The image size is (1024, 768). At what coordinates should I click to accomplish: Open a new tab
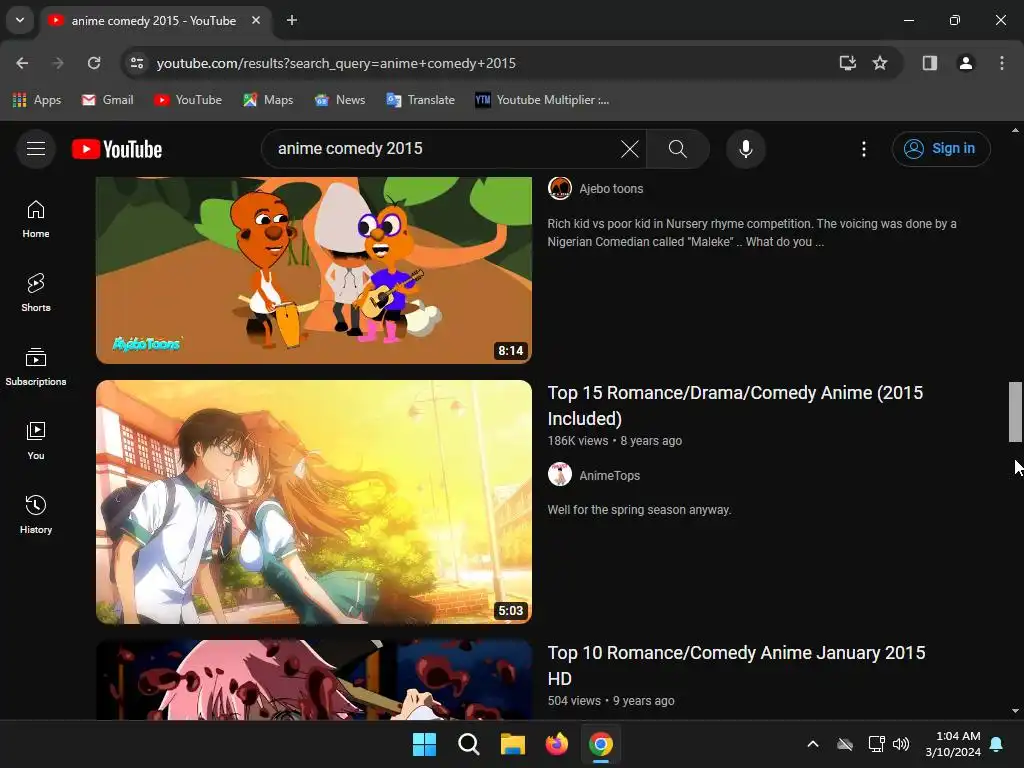coord(292,20)
